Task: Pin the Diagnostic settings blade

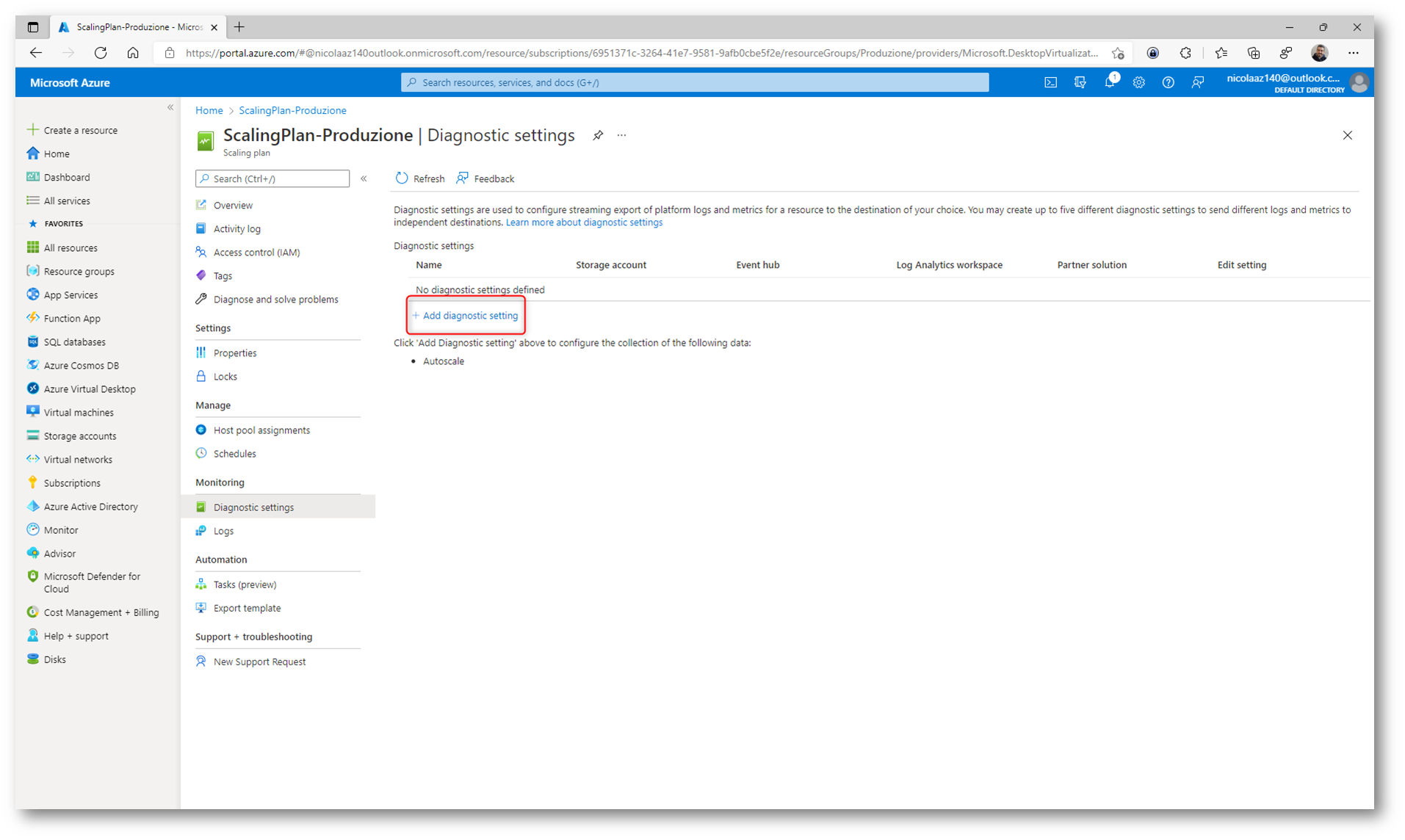Action: [598, 135]
